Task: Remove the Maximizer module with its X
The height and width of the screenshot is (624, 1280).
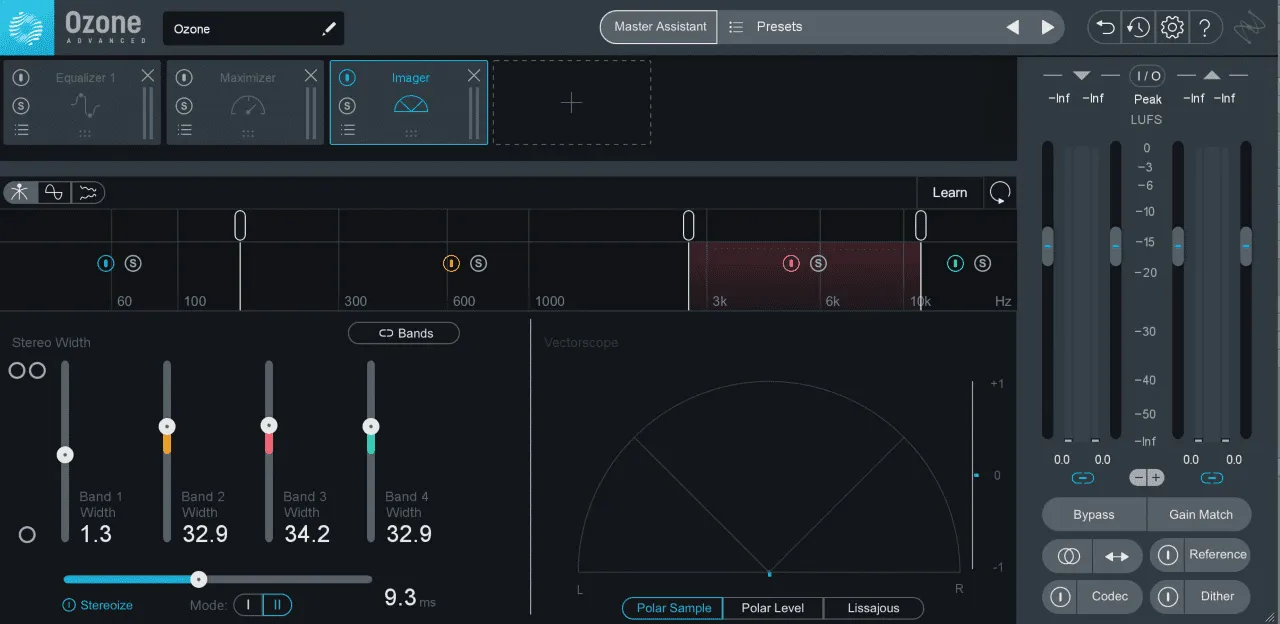Action: pyautogui.click(x=311, y=76)
